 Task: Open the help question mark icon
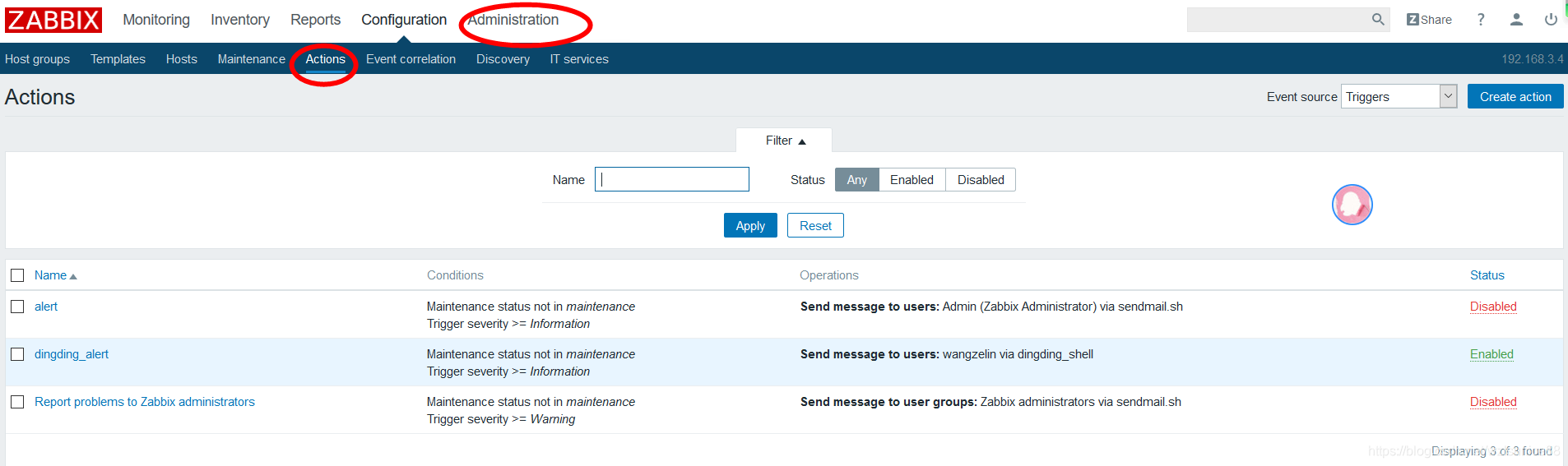pyautogui.click(x=1481, y=20)
